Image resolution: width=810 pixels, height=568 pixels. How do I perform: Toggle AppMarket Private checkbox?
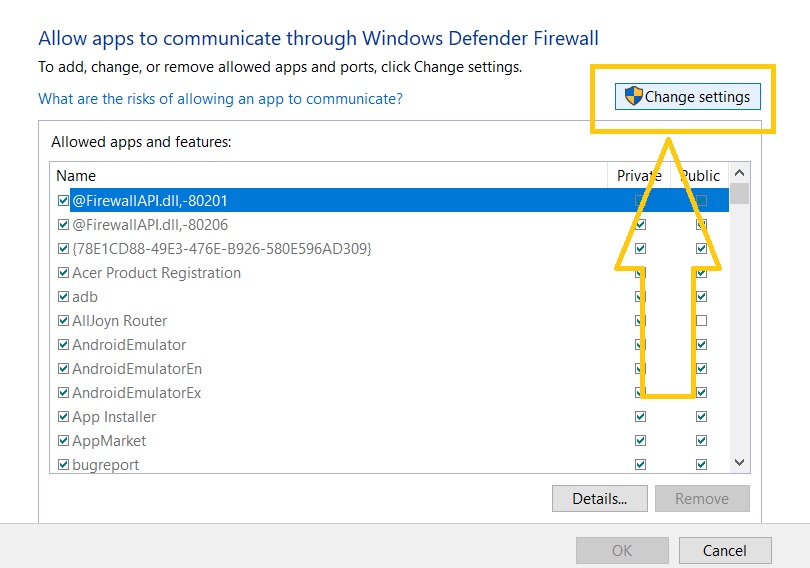click(641, 440)
